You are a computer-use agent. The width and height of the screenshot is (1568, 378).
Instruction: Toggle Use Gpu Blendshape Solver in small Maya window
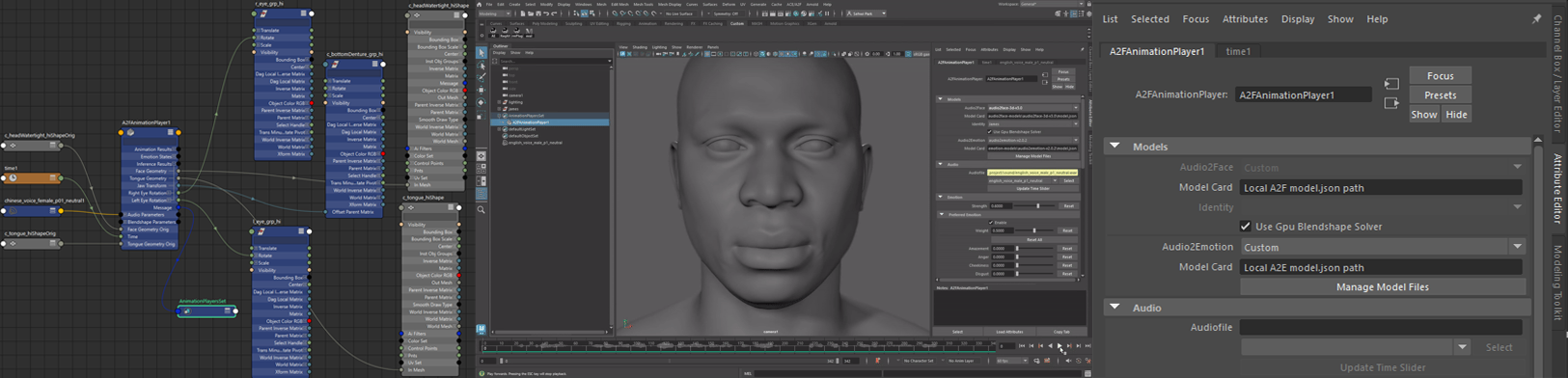click(x=990, y=131)
